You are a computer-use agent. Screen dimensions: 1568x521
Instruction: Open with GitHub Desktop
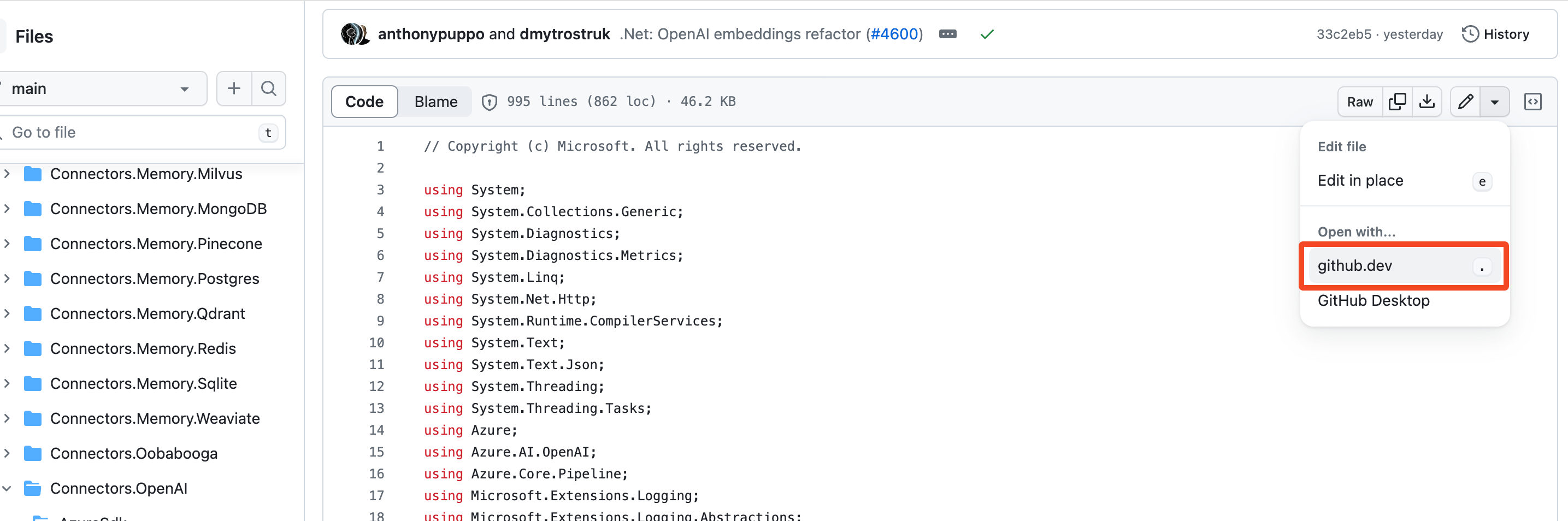click(1373, 301)
